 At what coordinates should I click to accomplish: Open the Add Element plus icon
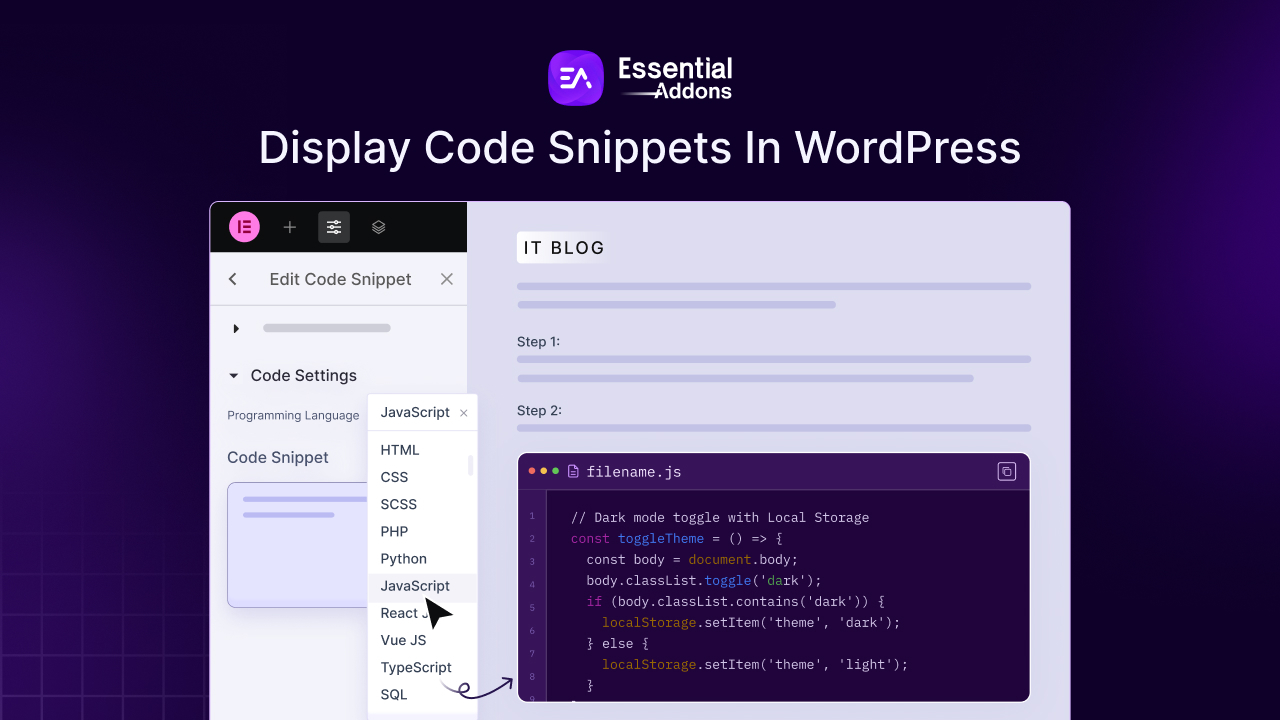(x=289, y=227)
